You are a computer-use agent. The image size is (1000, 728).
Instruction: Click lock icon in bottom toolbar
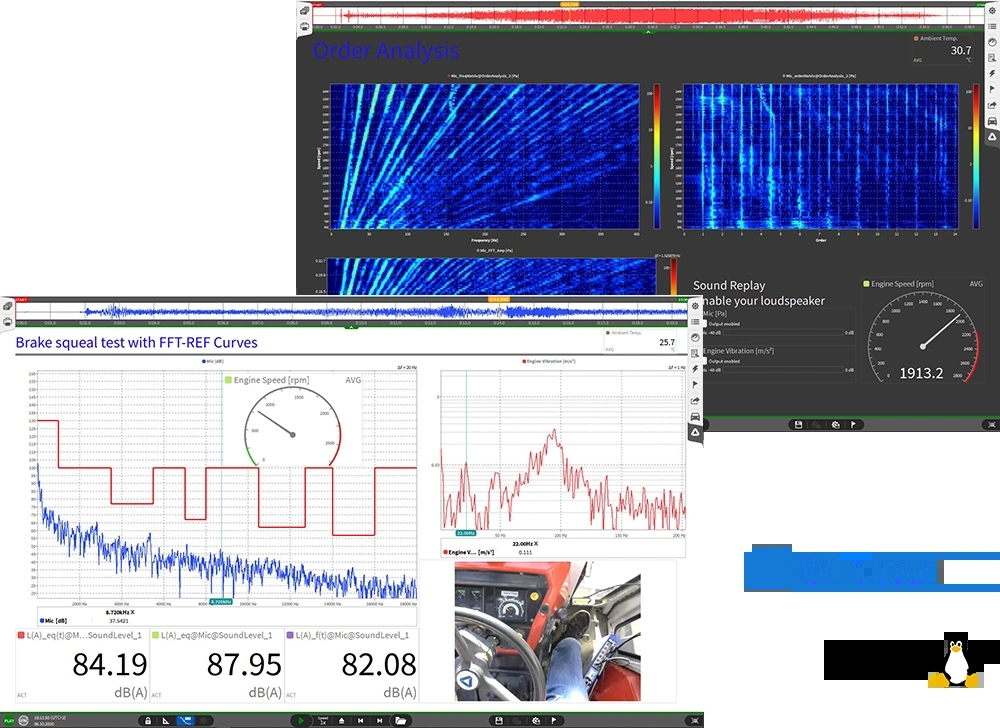(x=147, y=720)
